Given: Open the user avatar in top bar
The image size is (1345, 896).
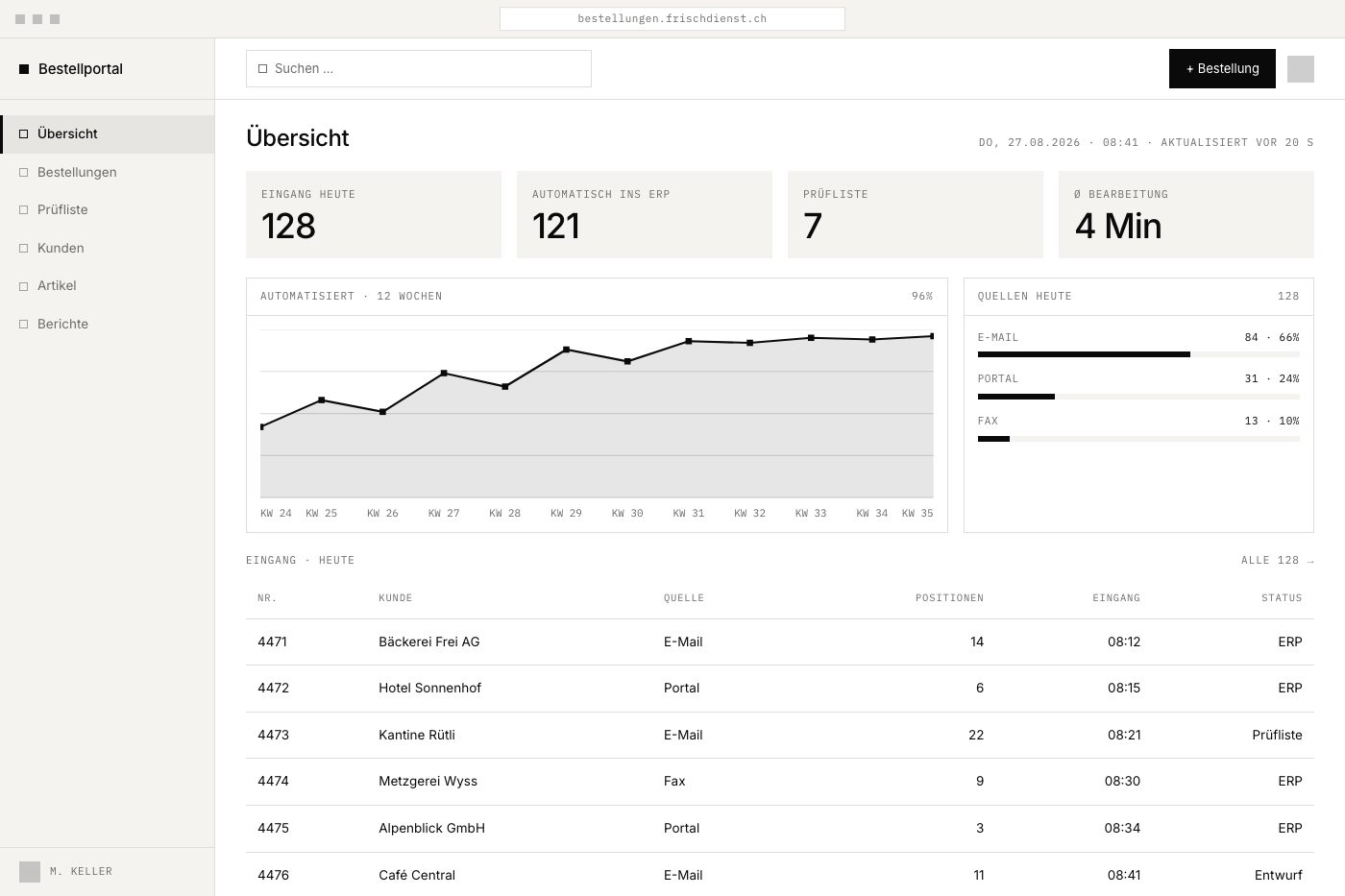Looking at the screenshot, I should [x=1301, y=69].
